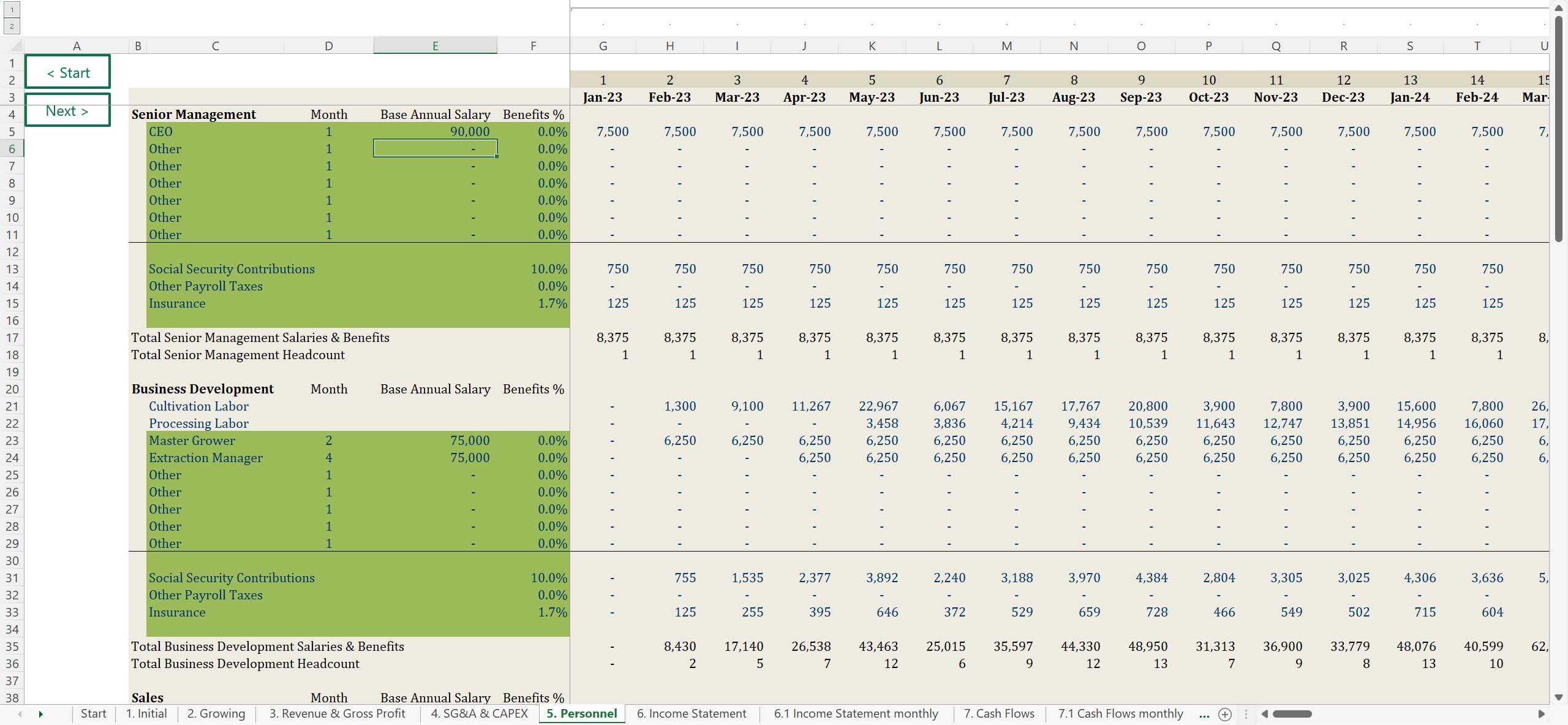Click the horizontal scrollbar right arrow
Screen dimensions: 1568x725
(1541, 714)
